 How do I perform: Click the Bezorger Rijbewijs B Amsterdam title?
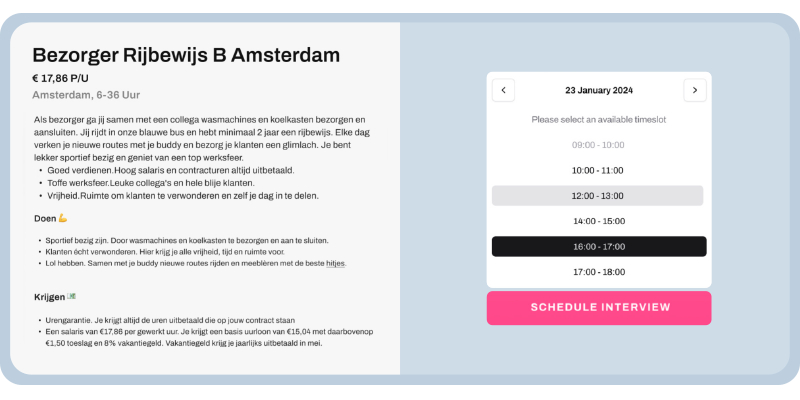pos(186,54)
